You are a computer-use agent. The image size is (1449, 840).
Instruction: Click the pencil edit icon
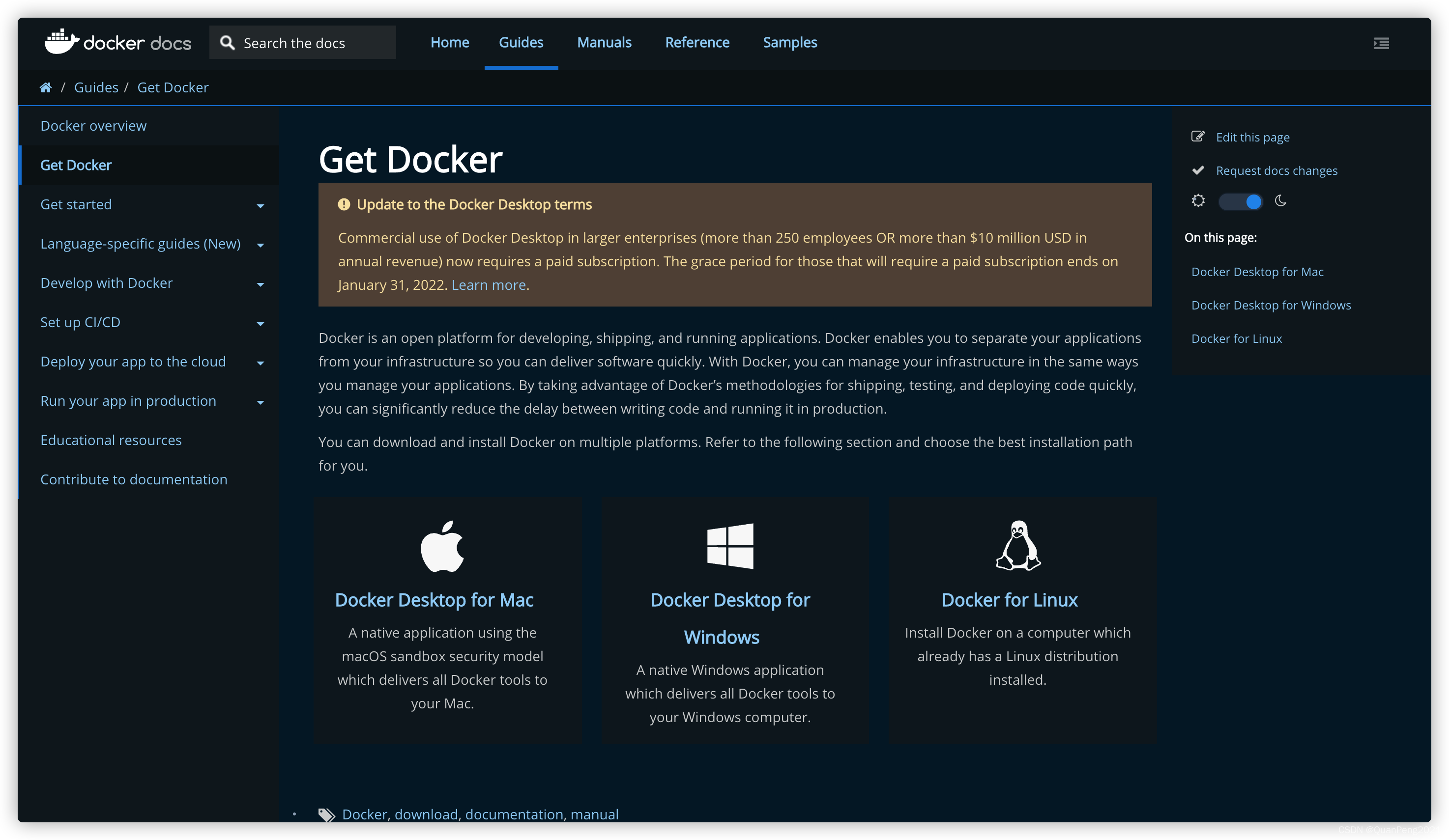(1198, 137)
